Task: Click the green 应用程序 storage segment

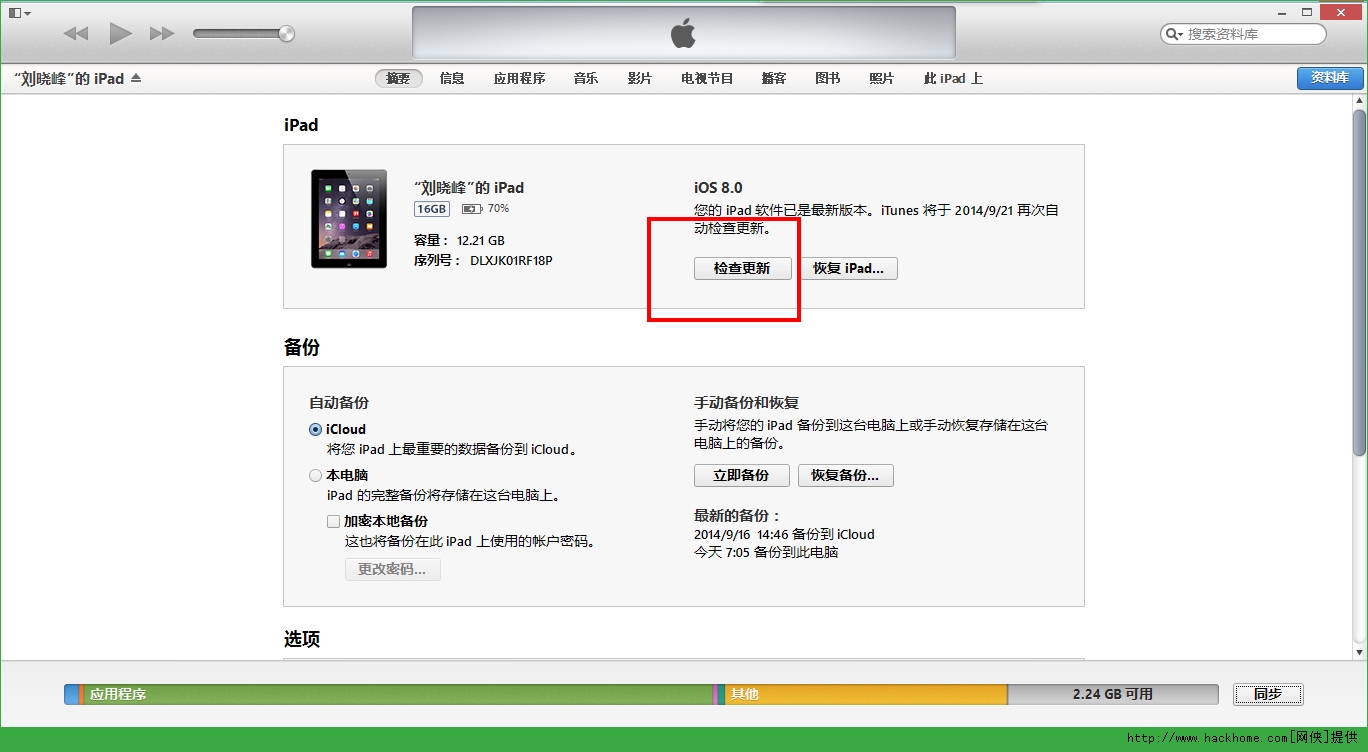Action: [x=398, y=694]
